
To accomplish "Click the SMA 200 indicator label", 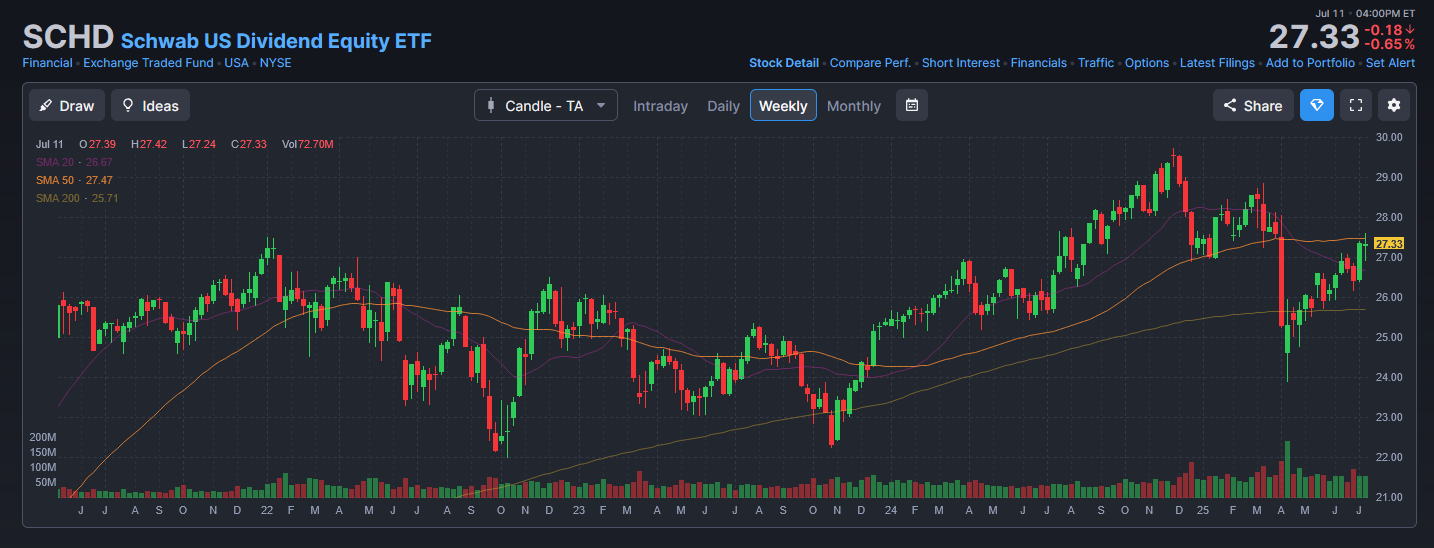I will (76, 198).
